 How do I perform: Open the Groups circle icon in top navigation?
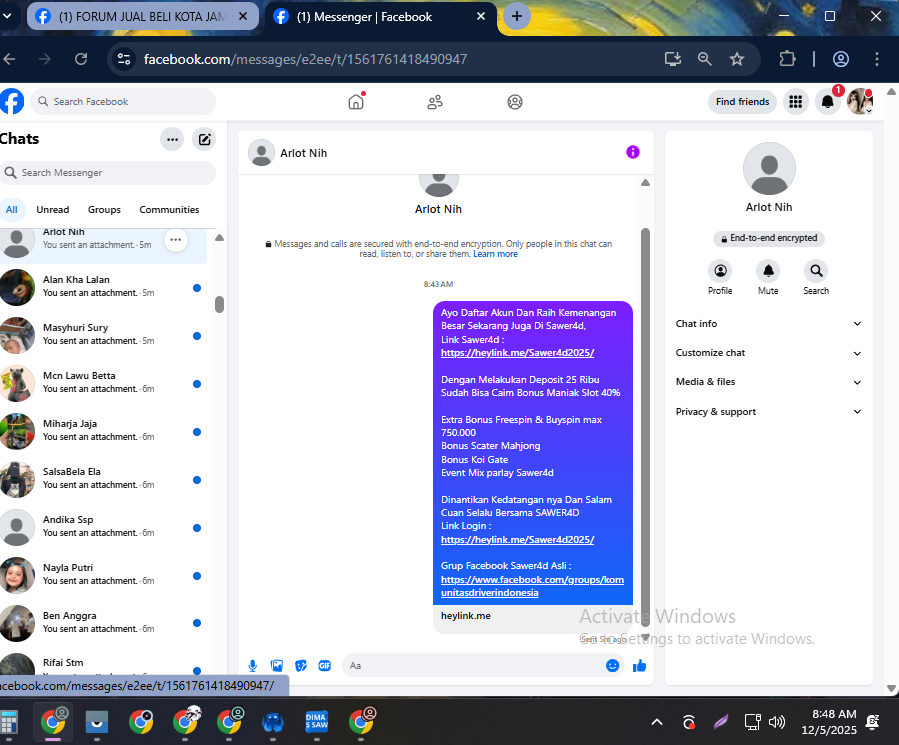coord(515,102)
